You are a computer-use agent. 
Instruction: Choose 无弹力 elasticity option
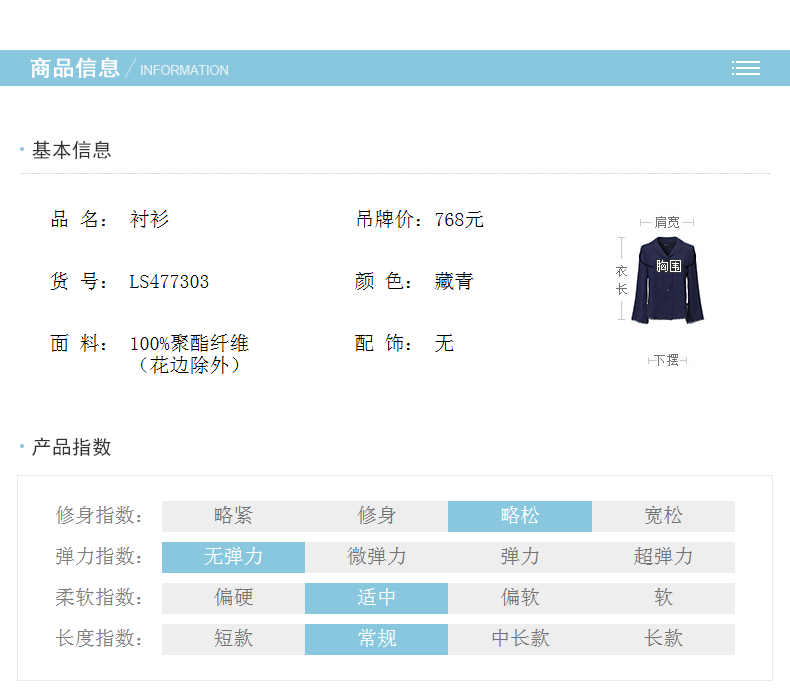[233, 557]
